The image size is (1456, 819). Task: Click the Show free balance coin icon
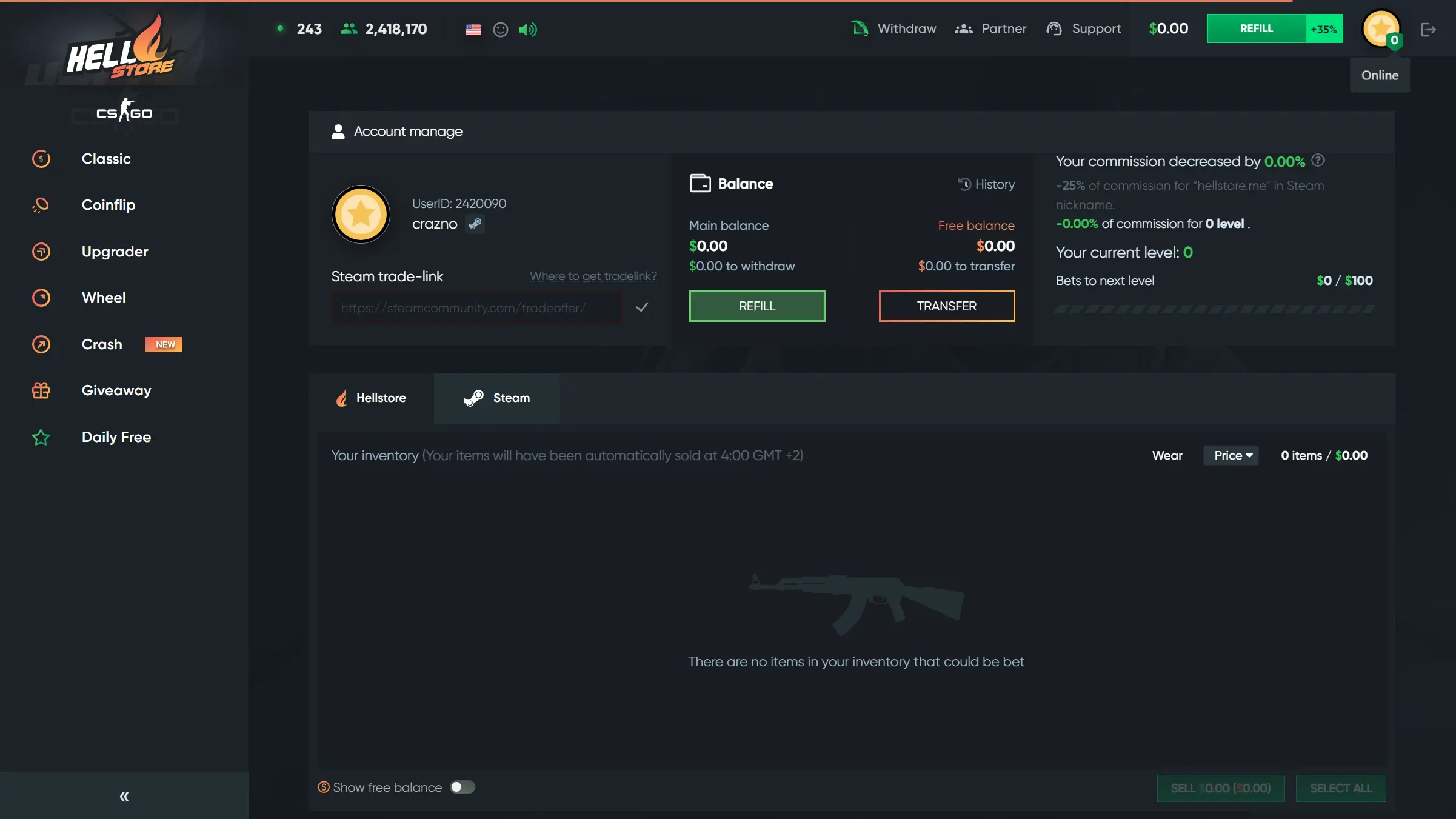click(324, 787)
